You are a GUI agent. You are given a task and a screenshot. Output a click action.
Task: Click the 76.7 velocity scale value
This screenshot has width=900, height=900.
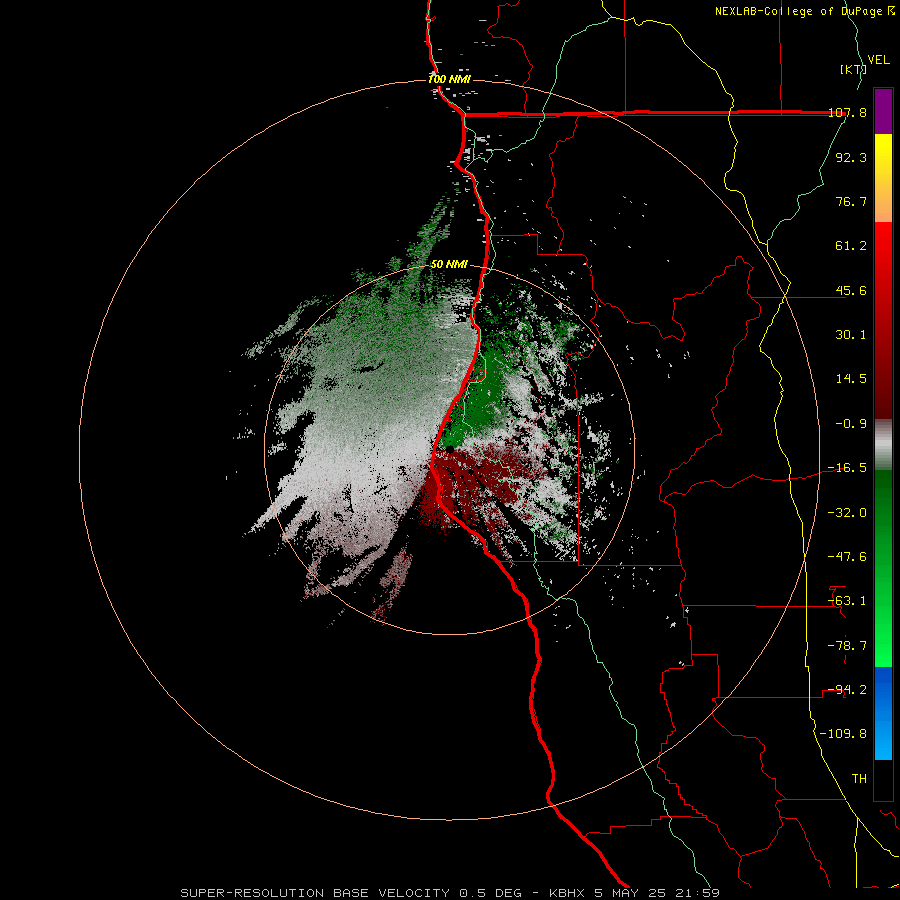[x=851, y=201]
